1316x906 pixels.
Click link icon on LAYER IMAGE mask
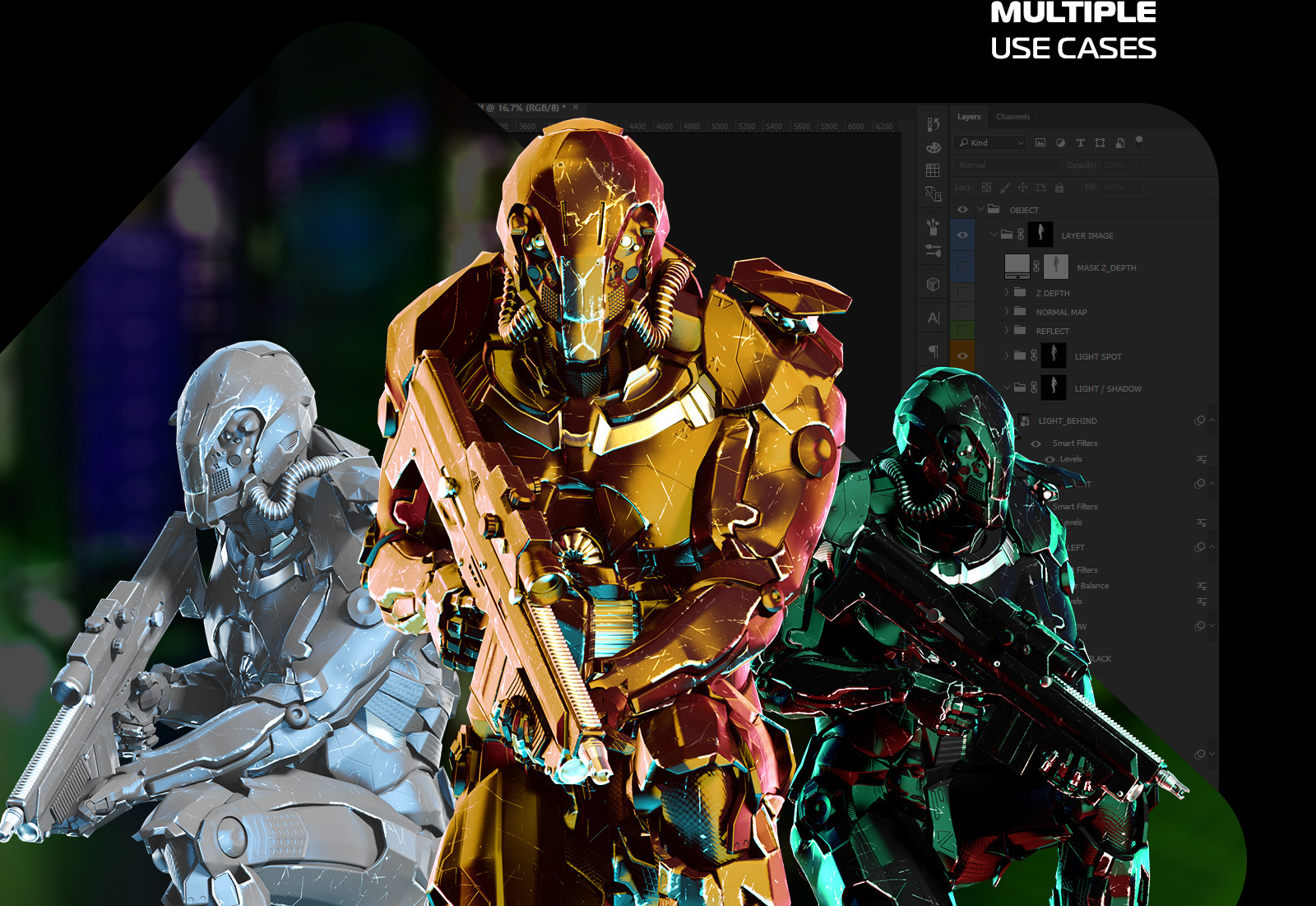pos(1021,235)
